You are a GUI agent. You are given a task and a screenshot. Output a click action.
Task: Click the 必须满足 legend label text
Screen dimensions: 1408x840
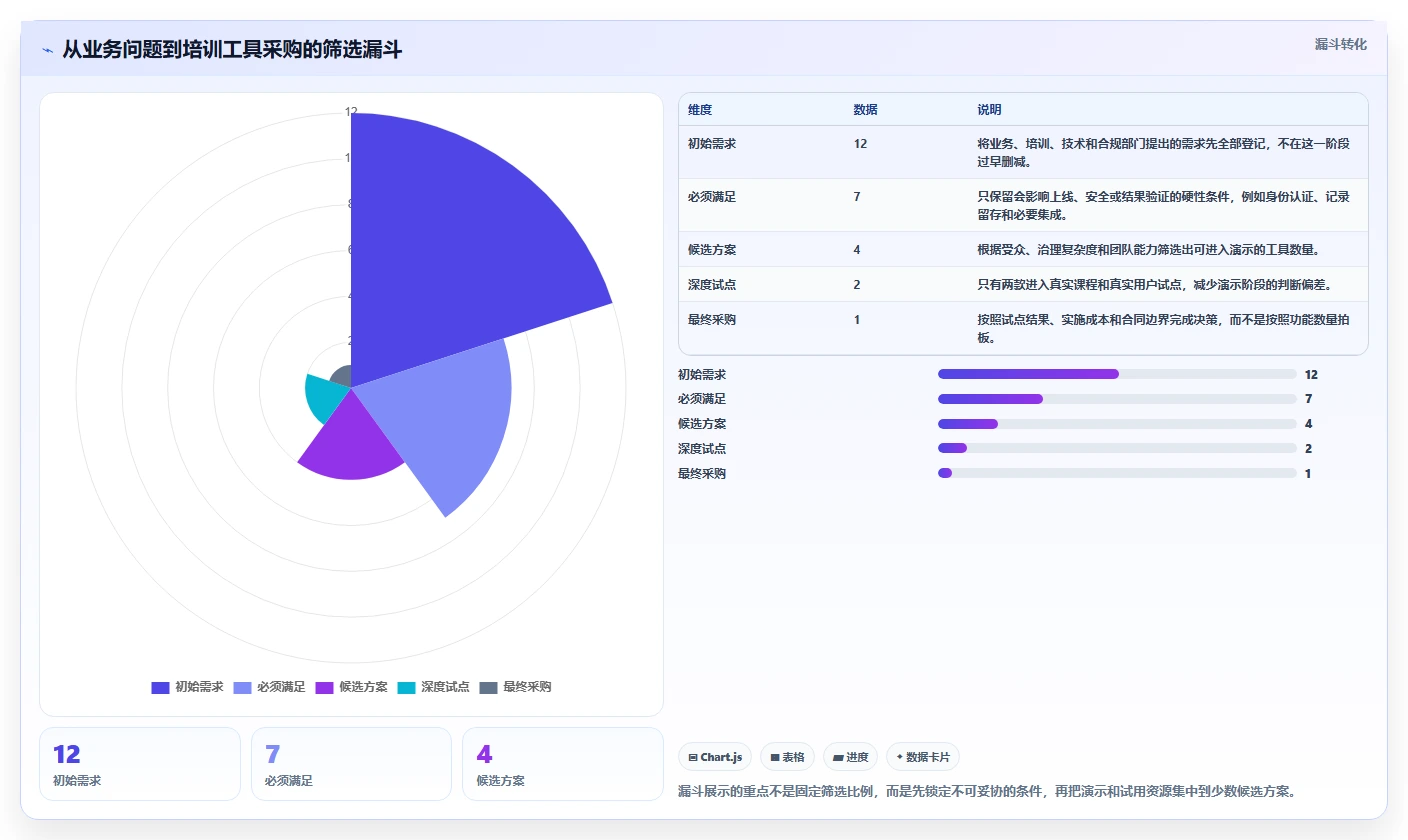[281, 687]
